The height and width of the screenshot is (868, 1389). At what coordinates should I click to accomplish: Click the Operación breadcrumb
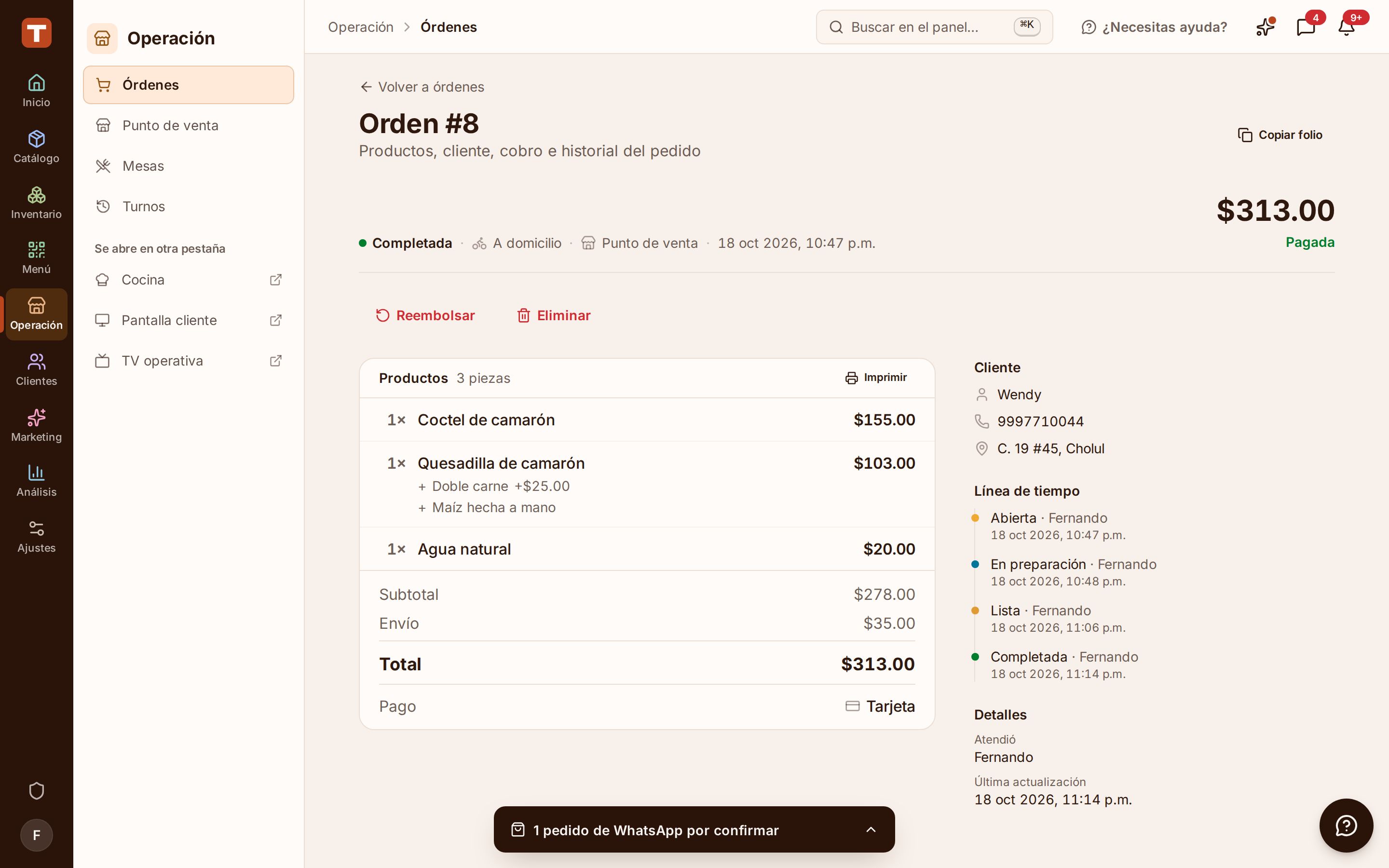point(360,27)
